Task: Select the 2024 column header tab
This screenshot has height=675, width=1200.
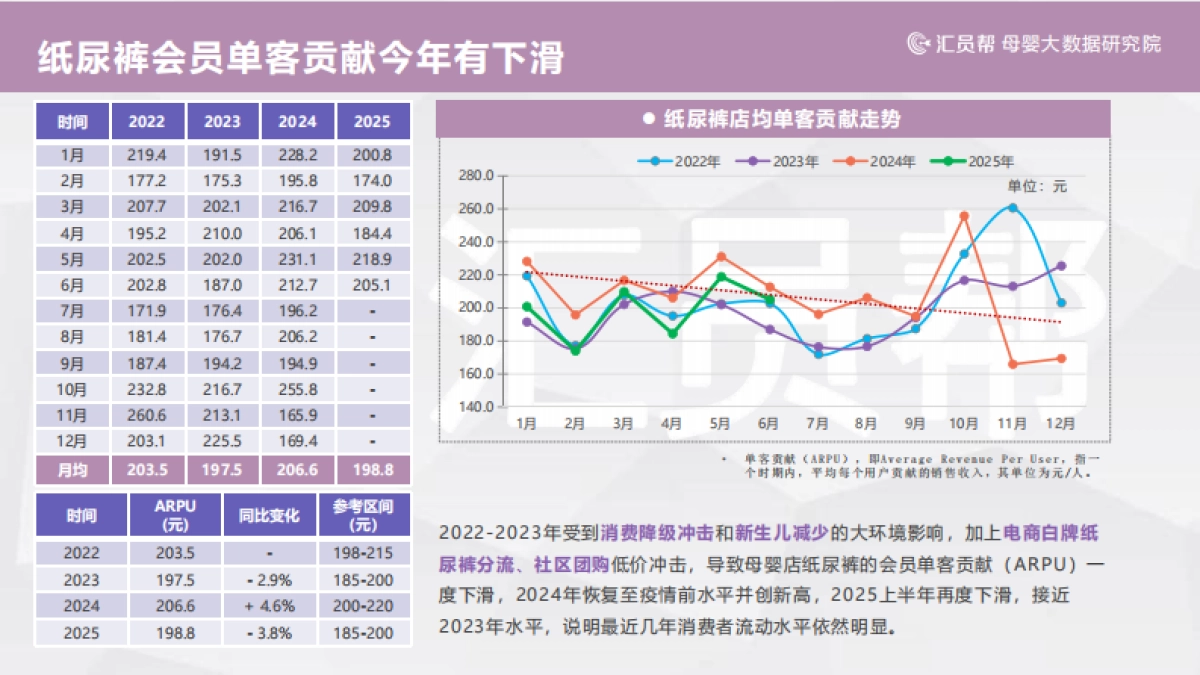Action: (297, 120)
